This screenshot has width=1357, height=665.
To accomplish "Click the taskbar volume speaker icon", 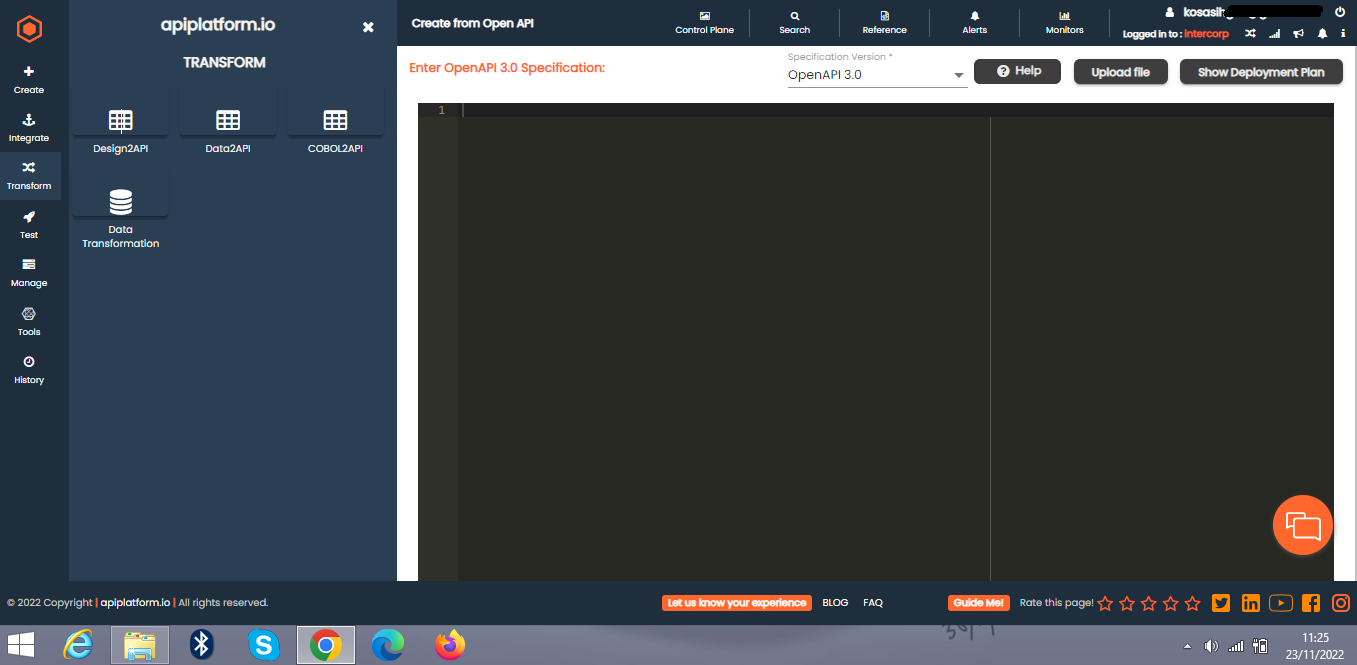I will tap(1211, 646).
